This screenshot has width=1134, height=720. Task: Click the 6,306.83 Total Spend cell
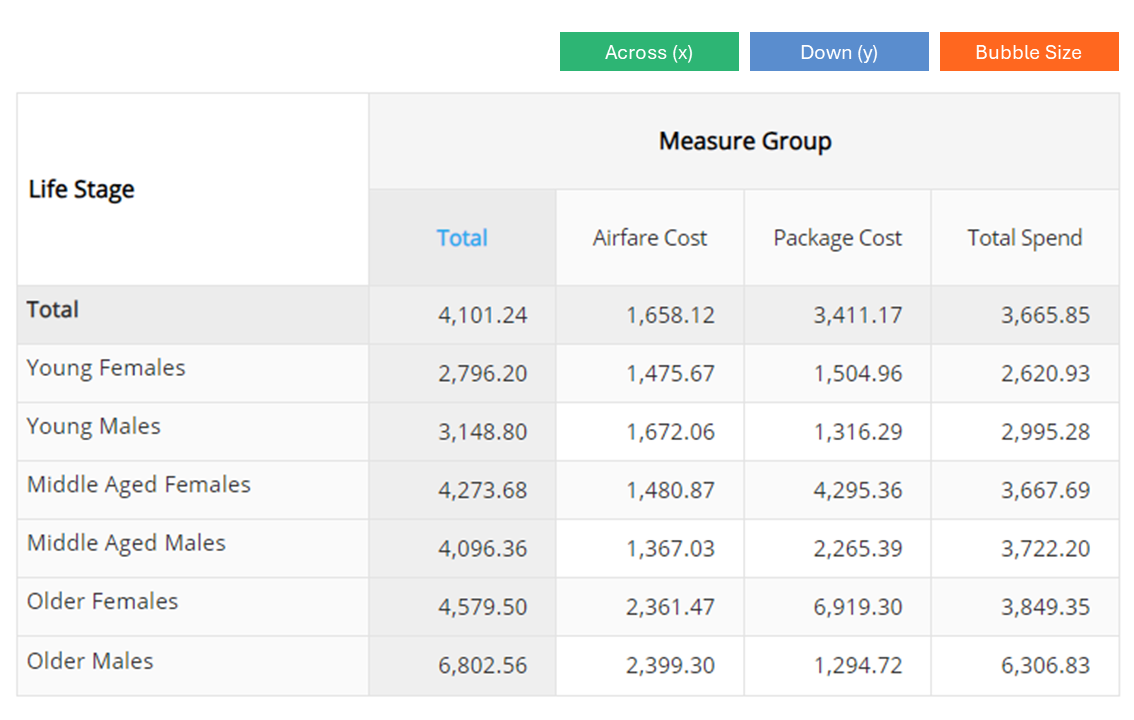(1026, 666)
